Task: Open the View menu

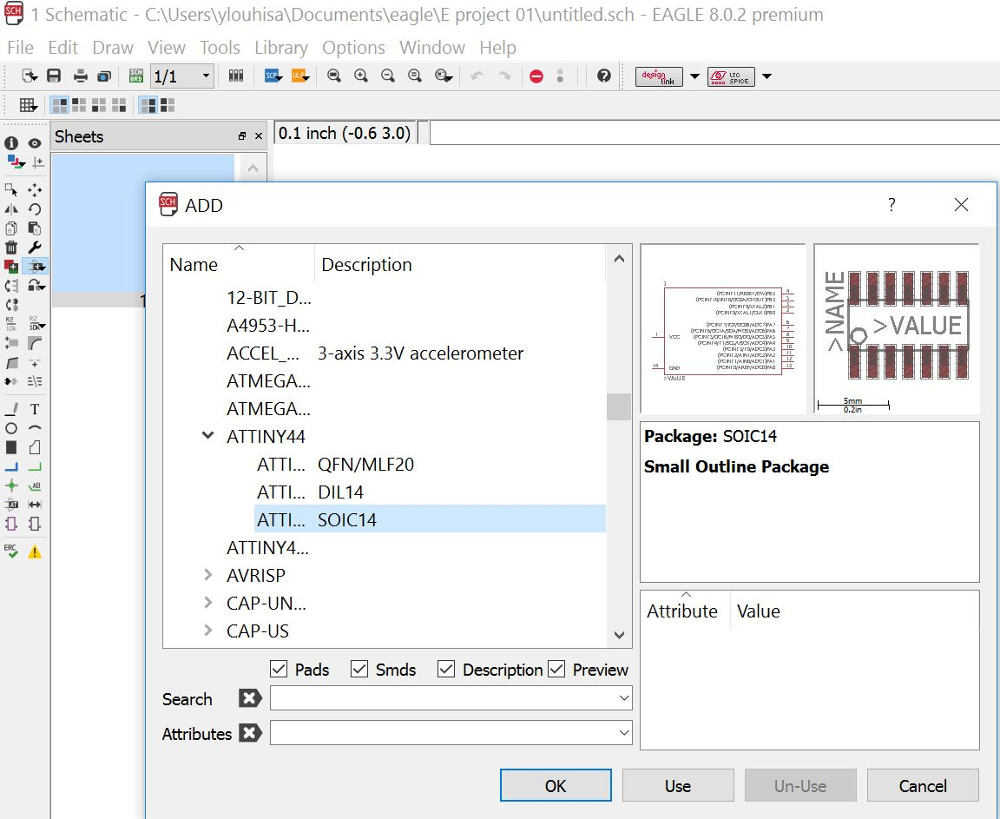Action: (x=166, y=48)
